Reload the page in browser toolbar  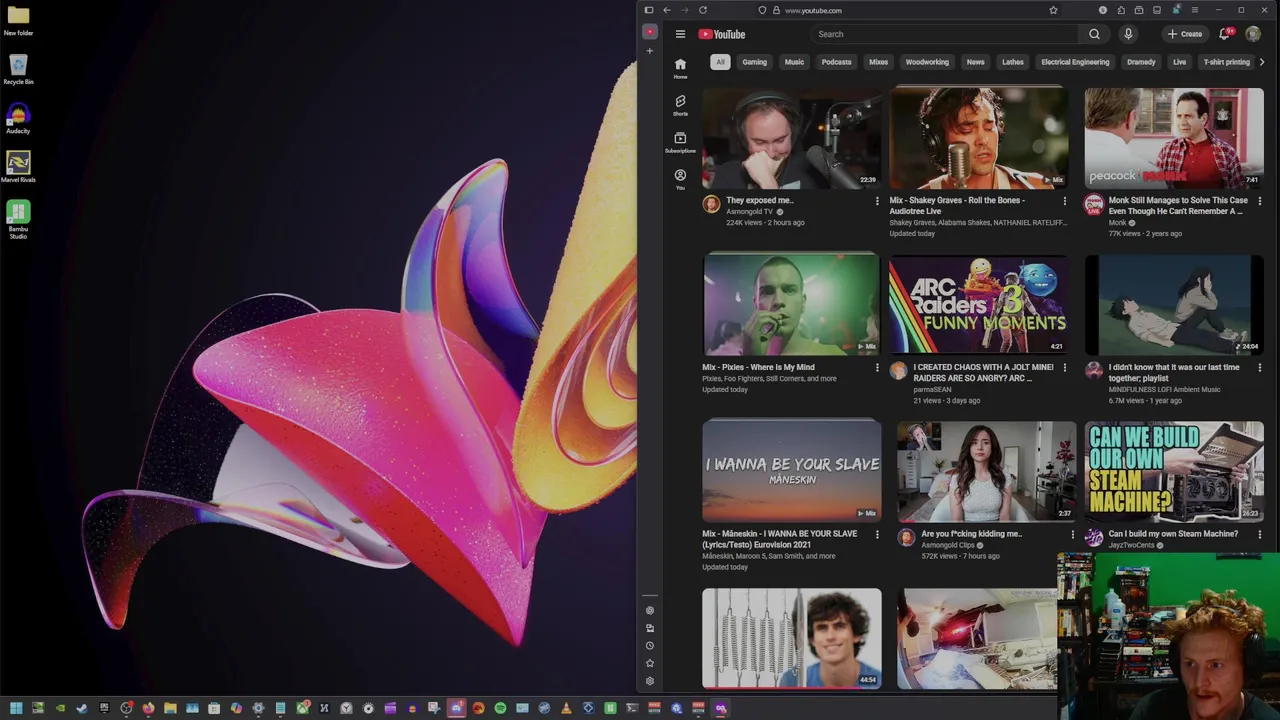tap(703, 10)
